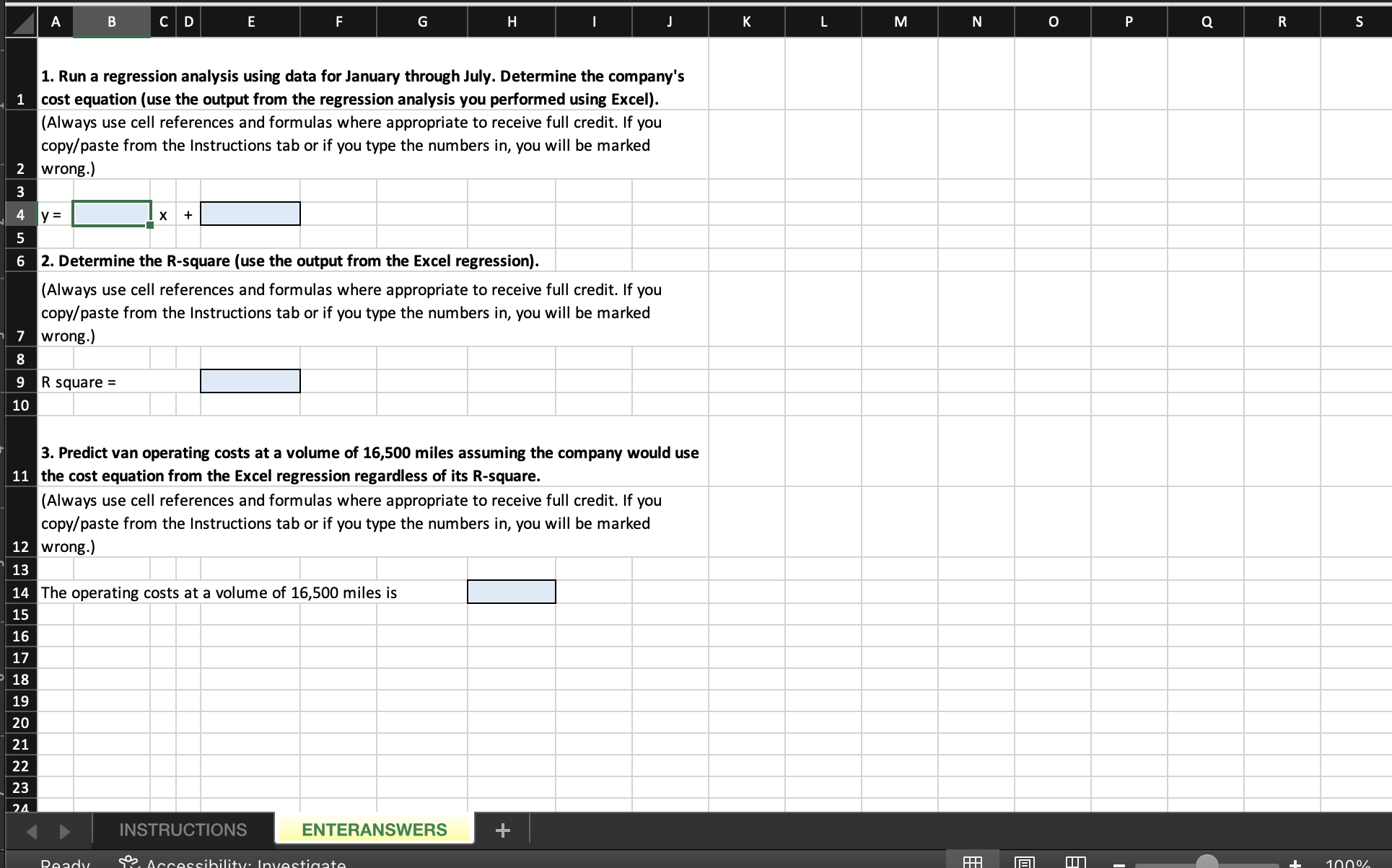Select row 20 header
The width and height of the screenshot is (1392, 868).
(20, 722)
